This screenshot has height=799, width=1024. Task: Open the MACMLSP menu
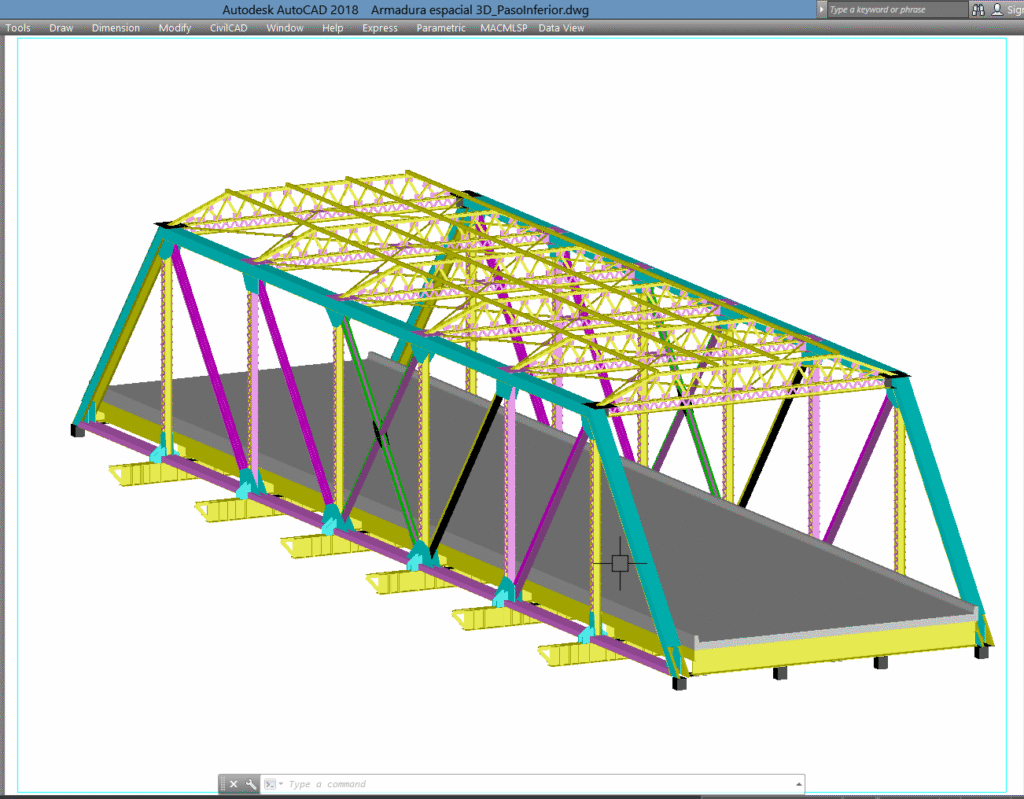tap(504, 28)
